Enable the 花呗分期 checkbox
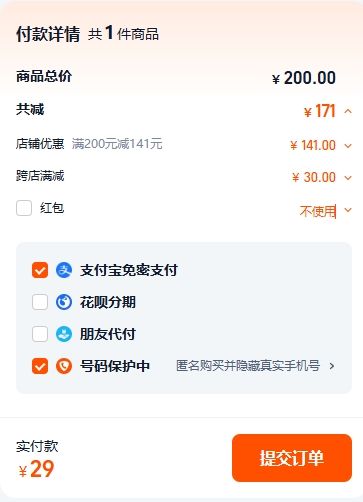This screenshot has height=502, width=363. click(x=40, y=302)
